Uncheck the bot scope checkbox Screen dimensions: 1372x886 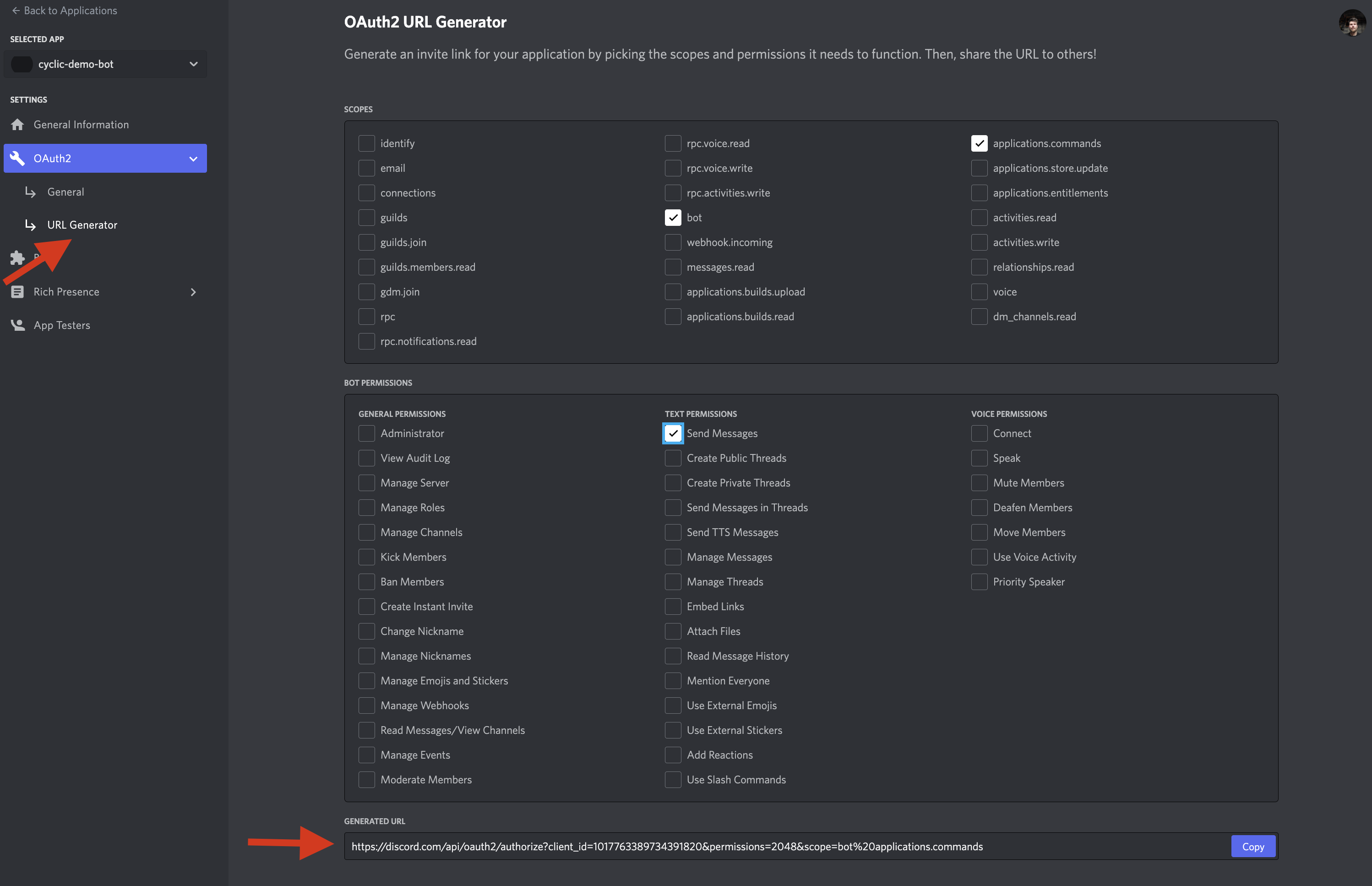673,218
